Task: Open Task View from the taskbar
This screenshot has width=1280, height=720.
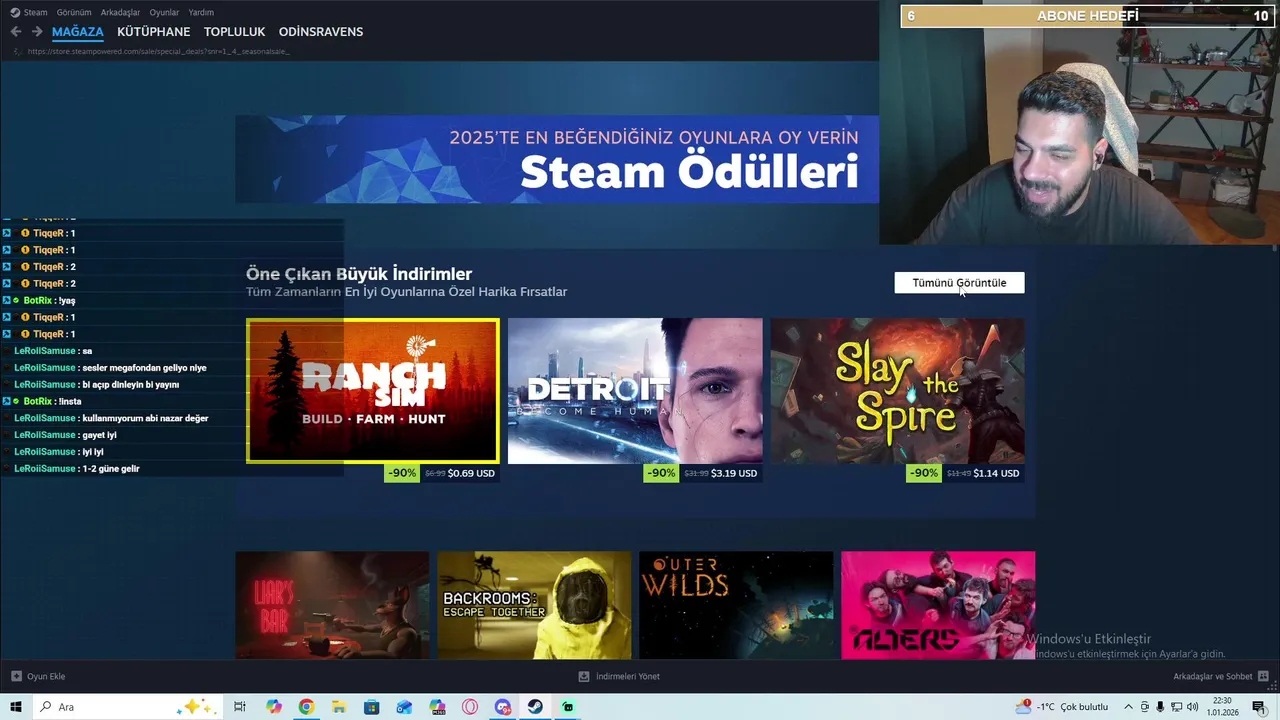Action: tap(240, 707)
